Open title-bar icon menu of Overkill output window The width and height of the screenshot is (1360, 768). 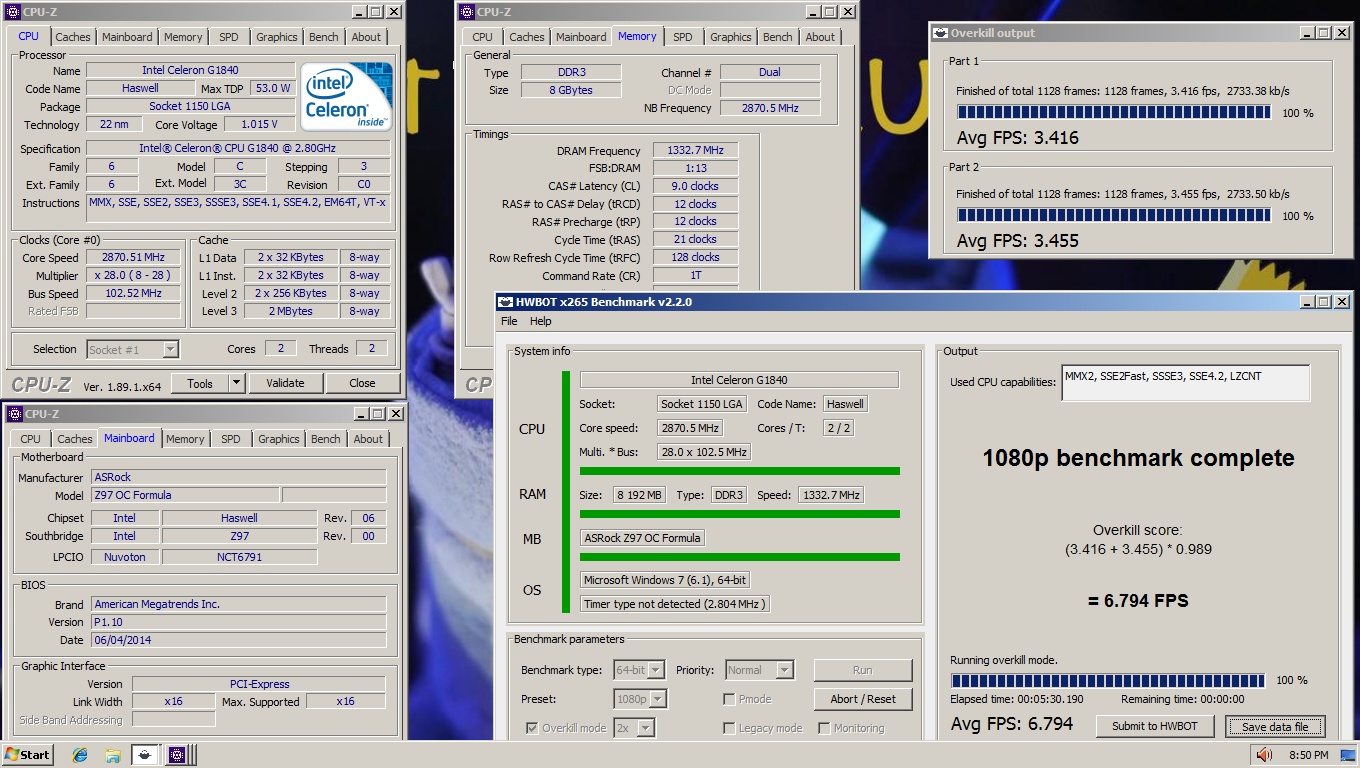(x=940, y=33)
